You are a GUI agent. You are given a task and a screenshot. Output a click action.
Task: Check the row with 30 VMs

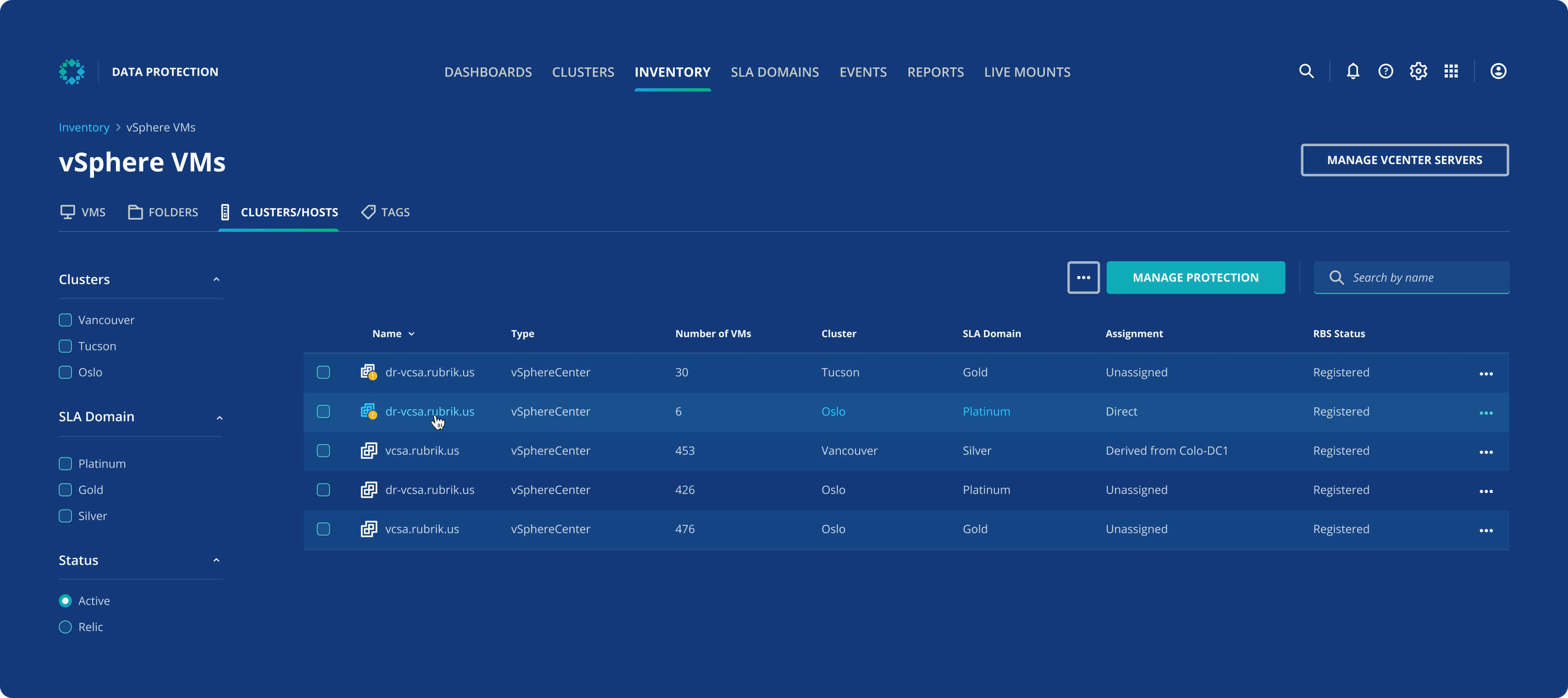click(x=323, y=372)
